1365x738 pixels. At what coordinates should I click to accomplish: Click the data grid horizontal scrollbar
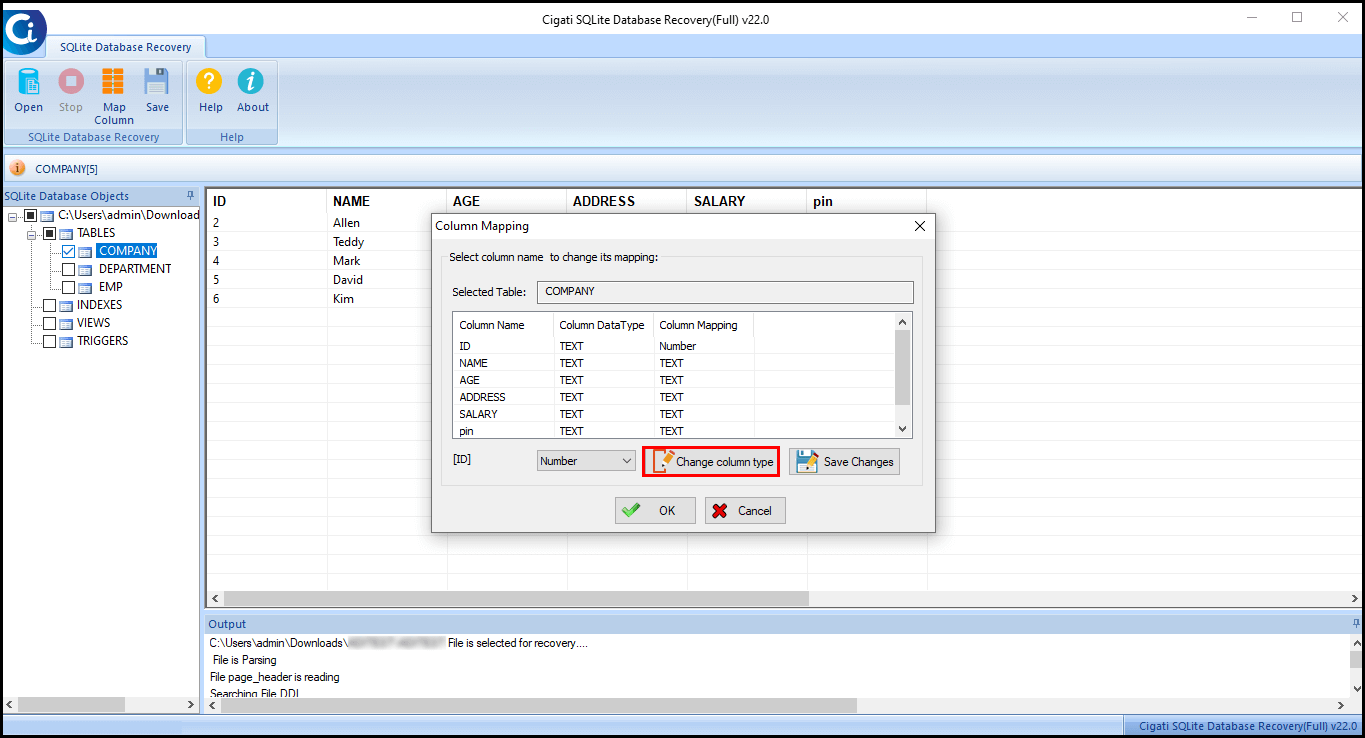[515, 598]
